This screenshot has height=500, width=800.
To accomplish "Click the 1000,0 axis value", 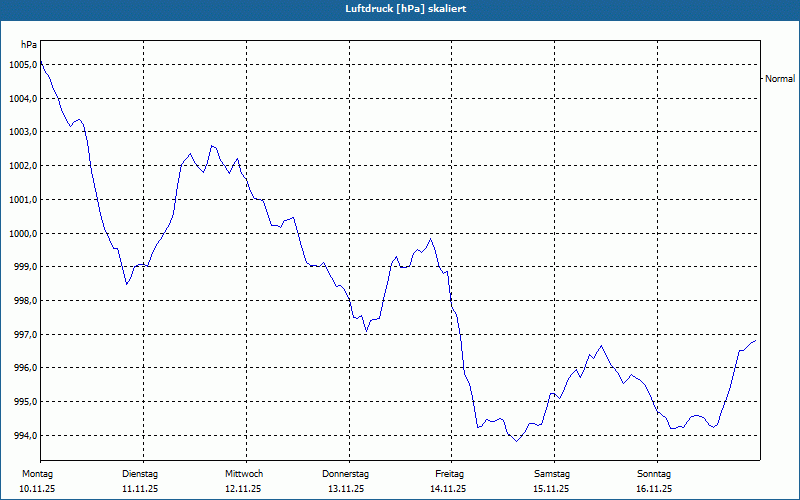I will click(x=23, y=234).
